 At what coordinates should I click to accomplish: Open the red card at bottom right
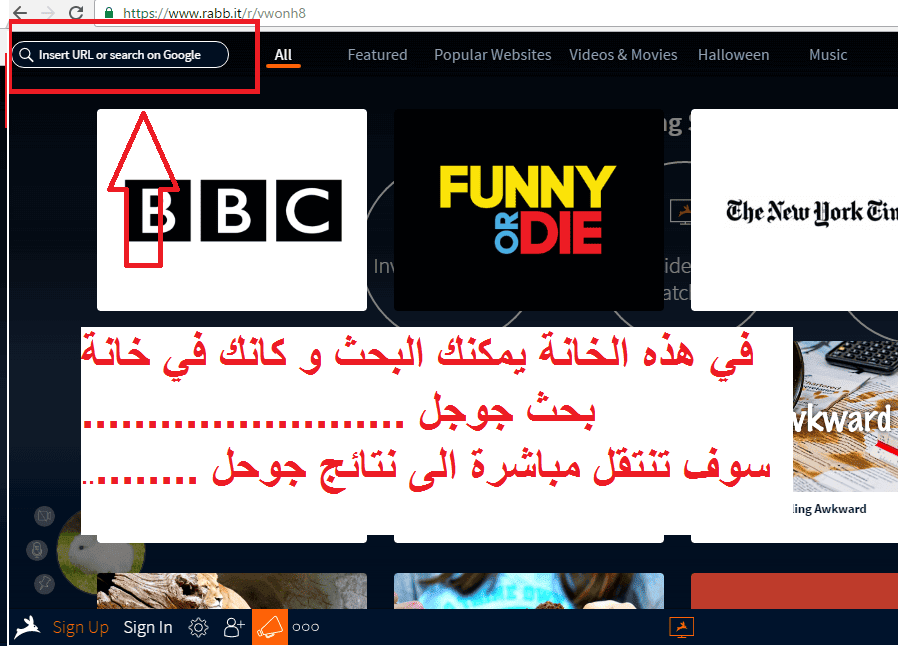pyautogui.click(x=794, y=591)
